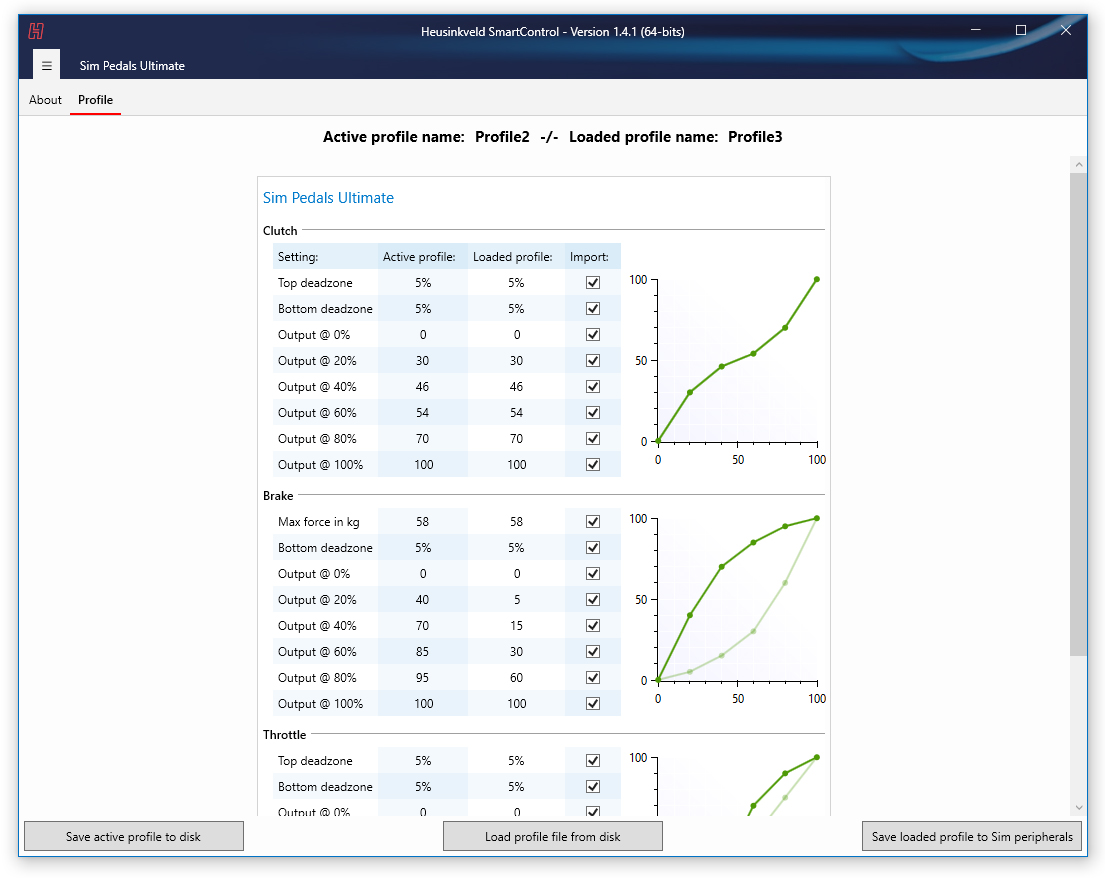
Task: Click the active profile name Profile2
Action: tap(502, 137)
